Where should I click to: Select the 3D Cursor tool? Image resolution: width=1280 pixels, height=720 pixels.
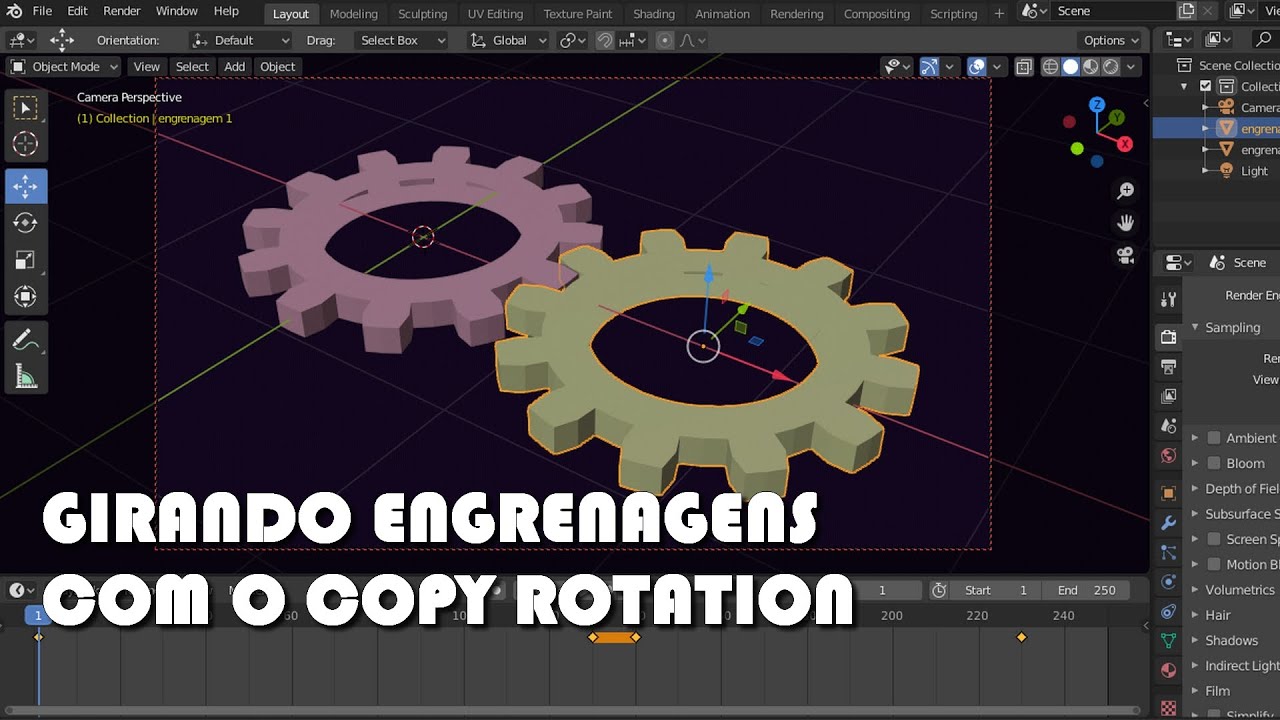point(25,144)
